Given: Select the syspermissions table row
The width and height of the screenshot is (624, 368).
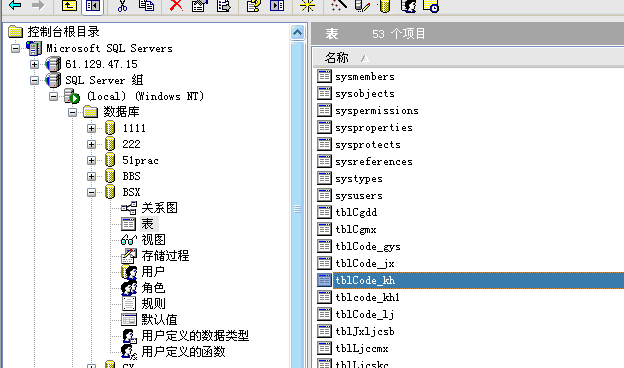Looking at the screenshot, I should coord(377,111).
